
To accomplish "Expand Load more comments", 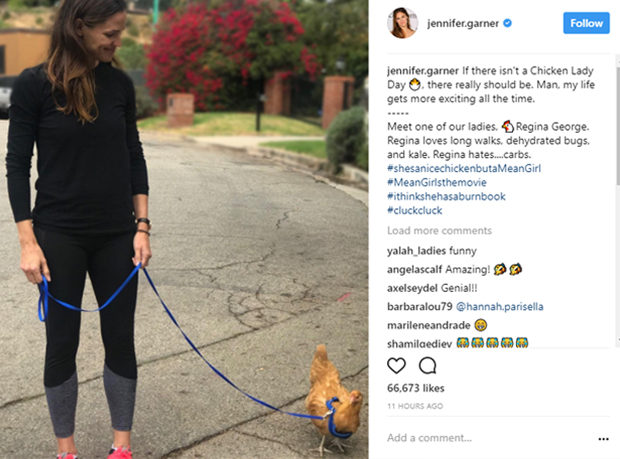I will [x=439, y=230].
